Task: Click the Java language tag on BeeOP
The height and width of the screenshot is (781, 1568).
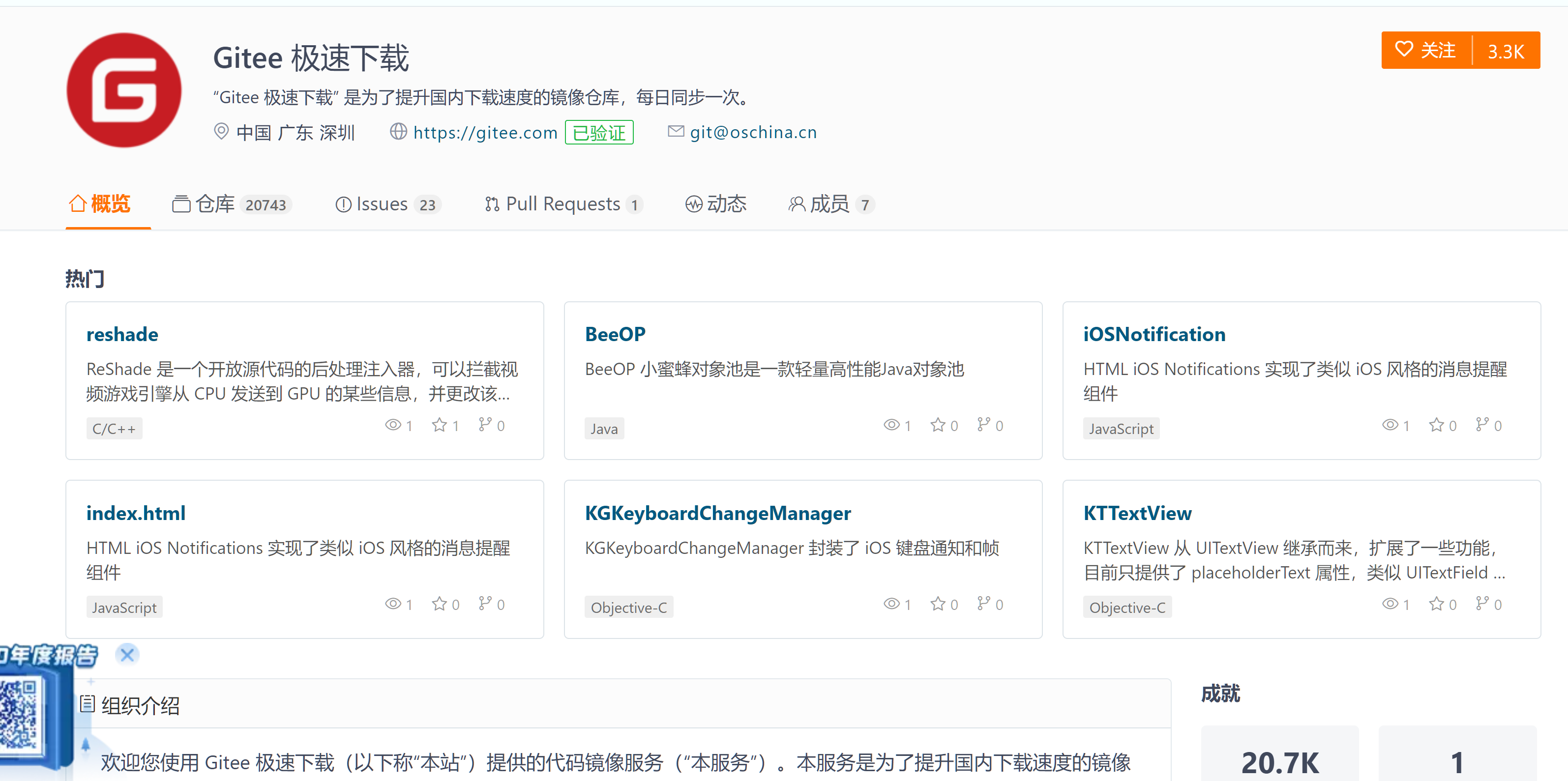Action: (x=604, y=428)
